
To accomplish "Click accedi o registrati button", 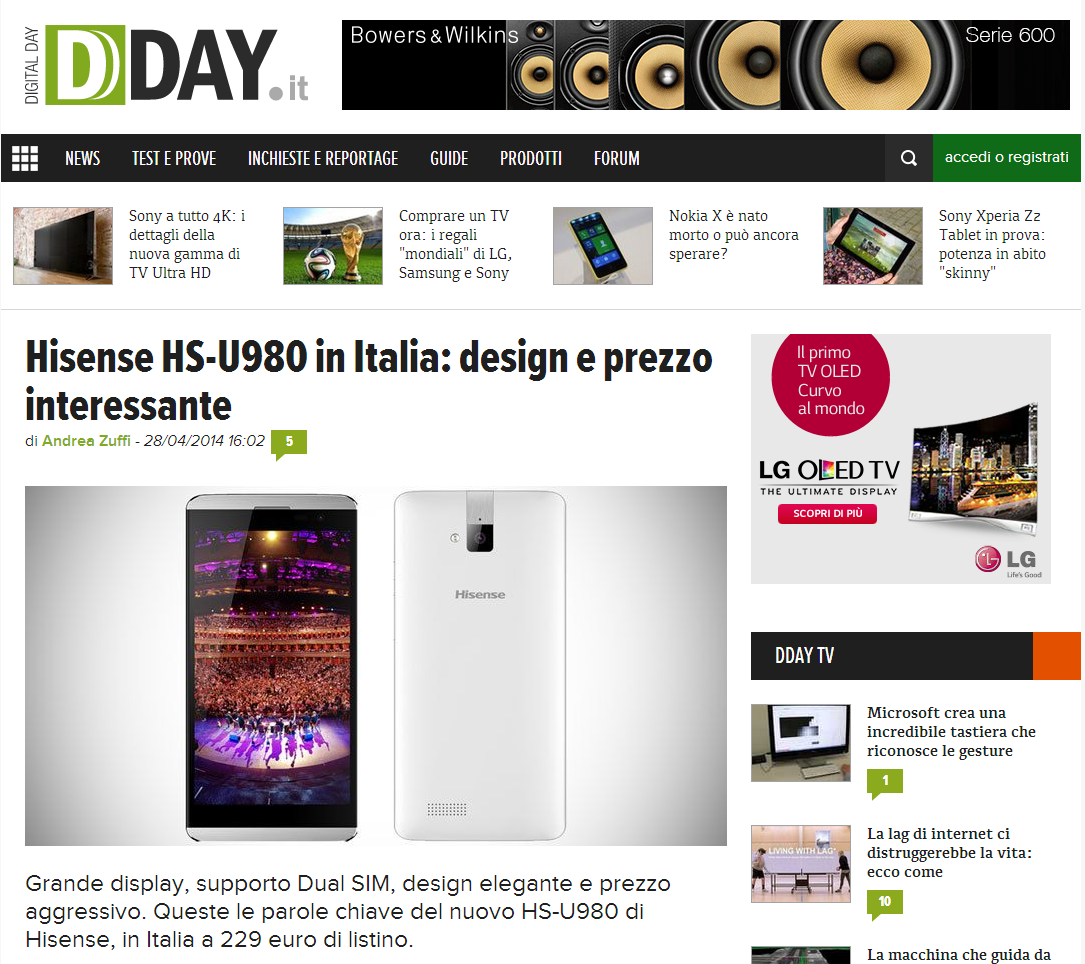I will tap(1007, 158).
